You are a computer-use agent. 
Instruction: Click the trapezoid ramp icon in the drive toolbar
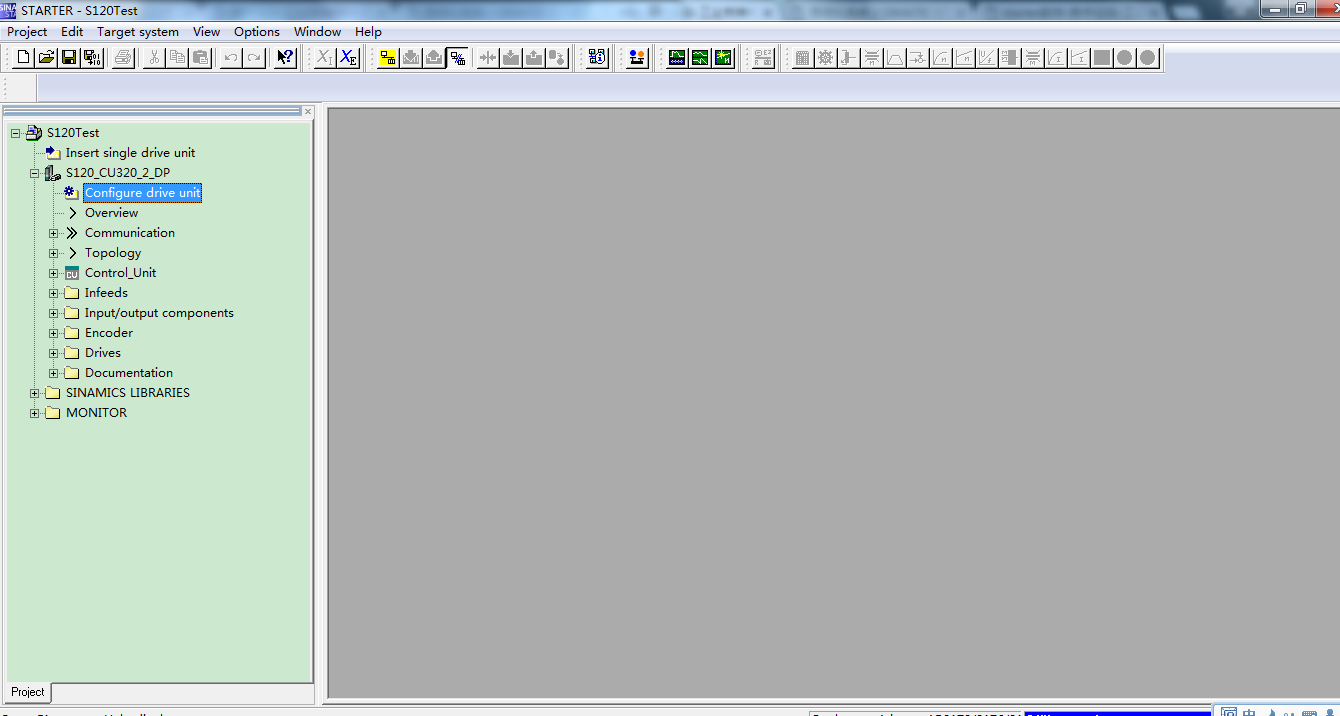(x=894, y=58)
